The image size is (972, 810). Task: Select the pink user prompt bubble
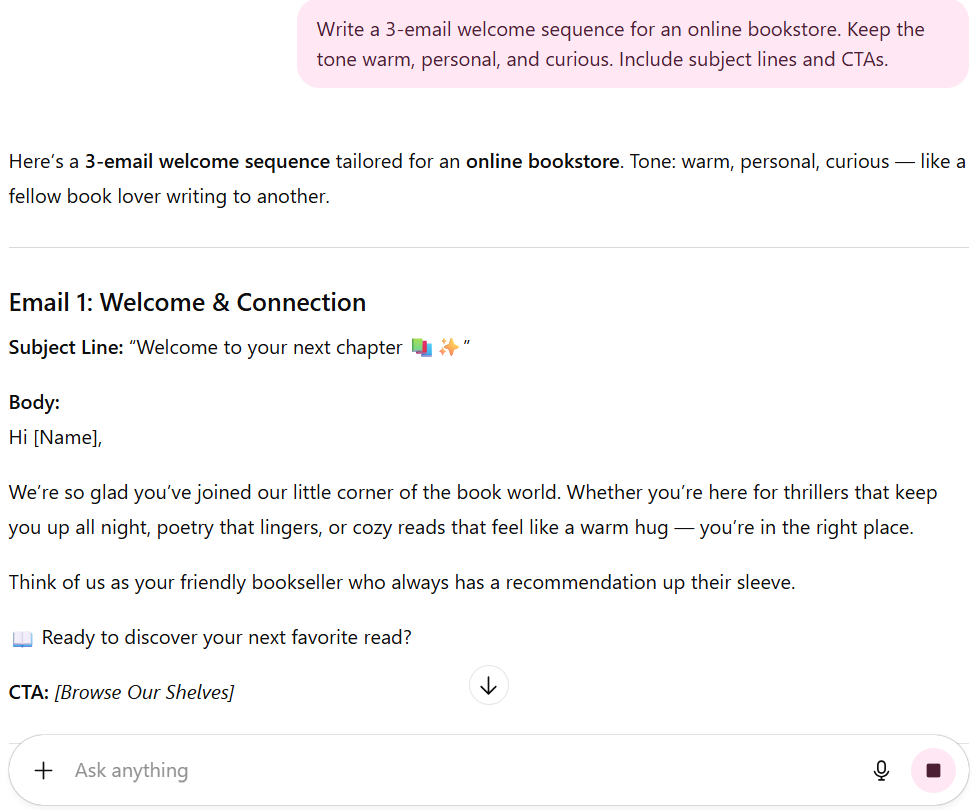(x=633, y=44)
